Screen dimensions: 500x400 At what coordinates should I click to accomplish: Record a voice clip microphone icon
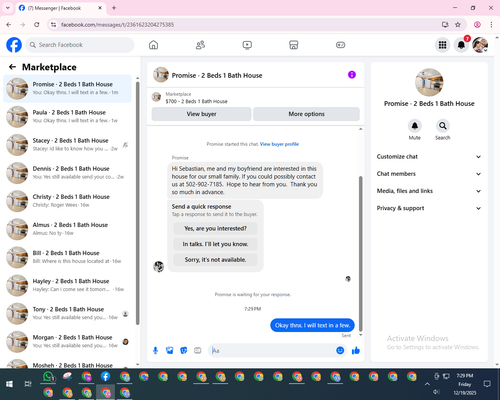[155, 350]
